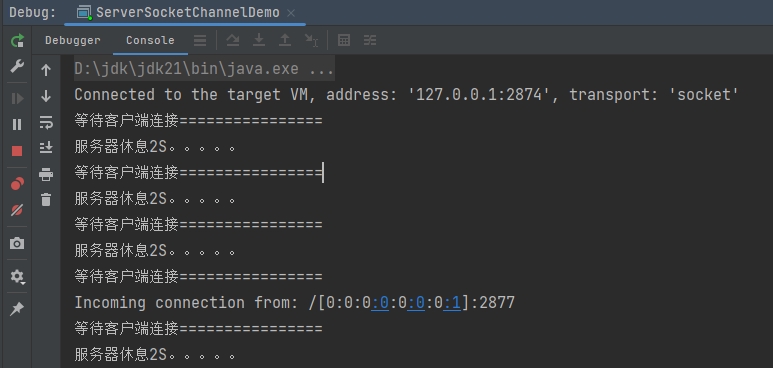773x368 pixels.
Task: Jump to the end of the console output
Action: point(46,147)
